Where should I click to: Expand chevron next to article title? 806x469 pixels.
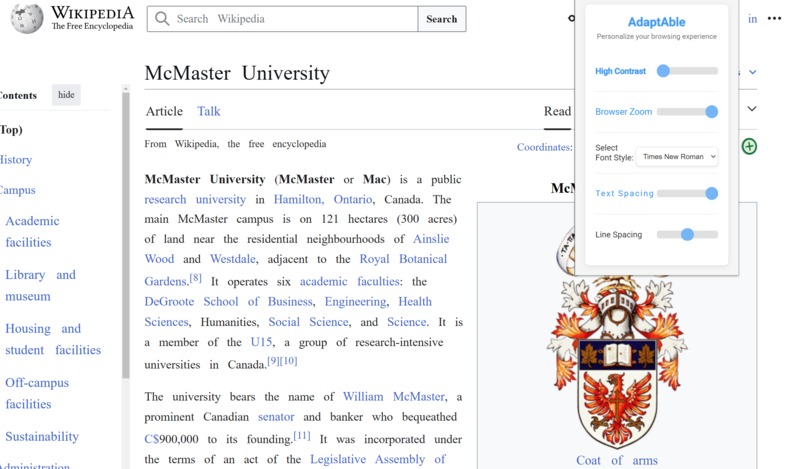(x=753, y=72)
